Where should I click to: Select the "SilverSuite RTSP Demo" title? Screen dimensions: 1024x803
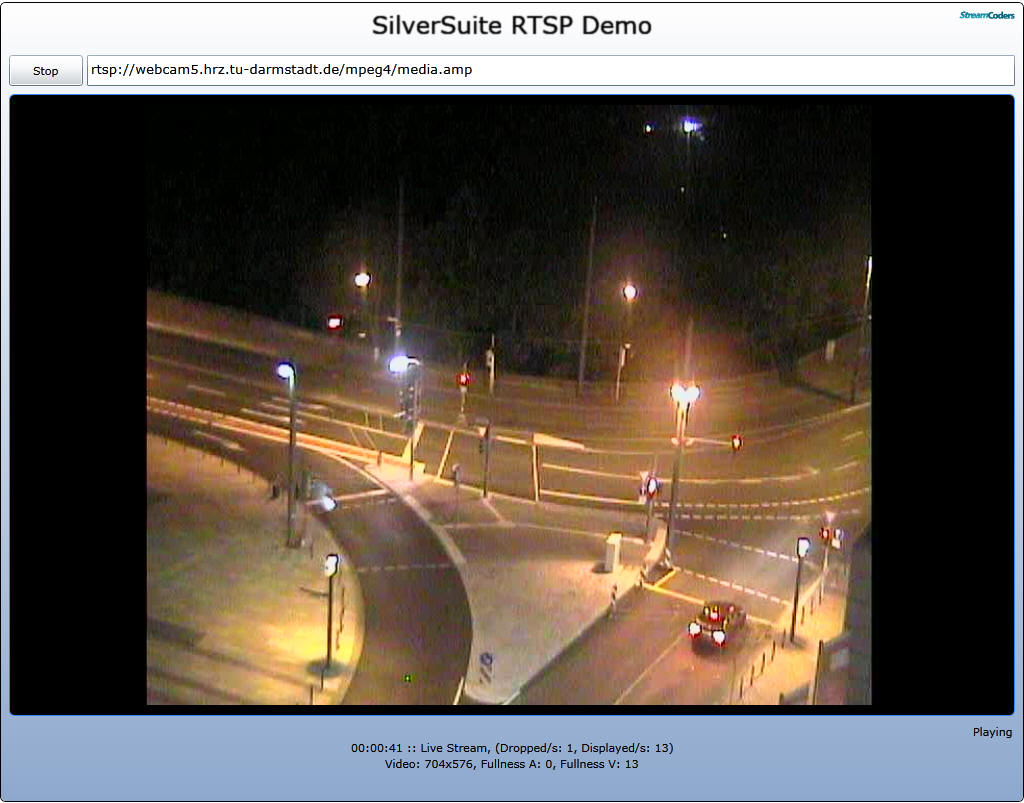(512, 26)
